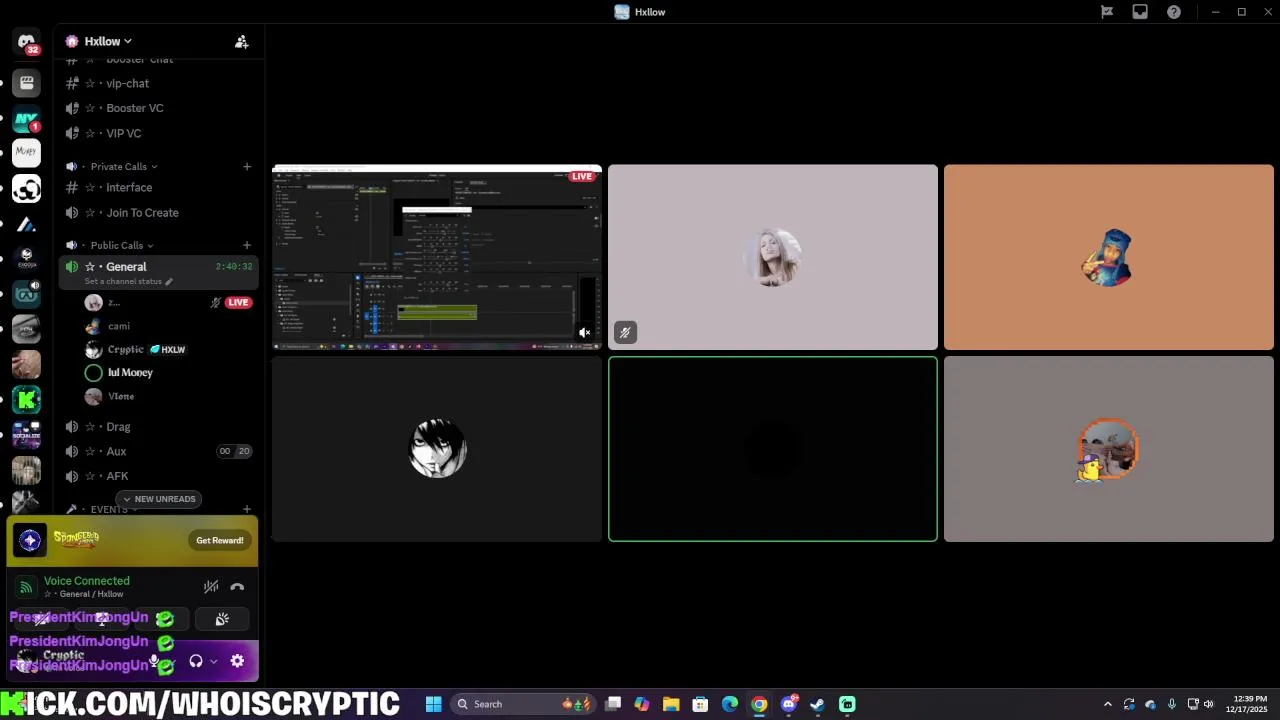Expand the EVENTS category
This screenshot has width=1280, height=720.
pos(109,509)
